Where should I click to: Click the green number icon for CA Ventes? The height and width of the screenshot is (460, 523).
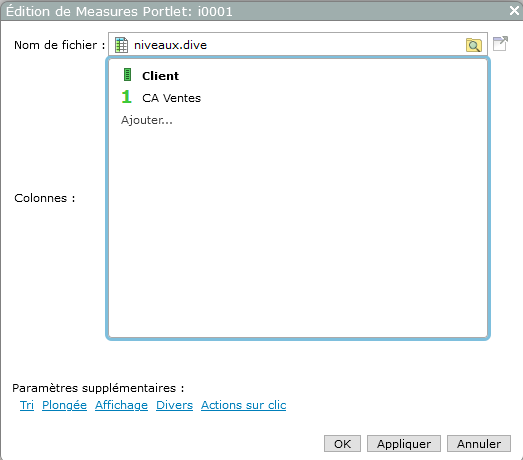(126, 97)
